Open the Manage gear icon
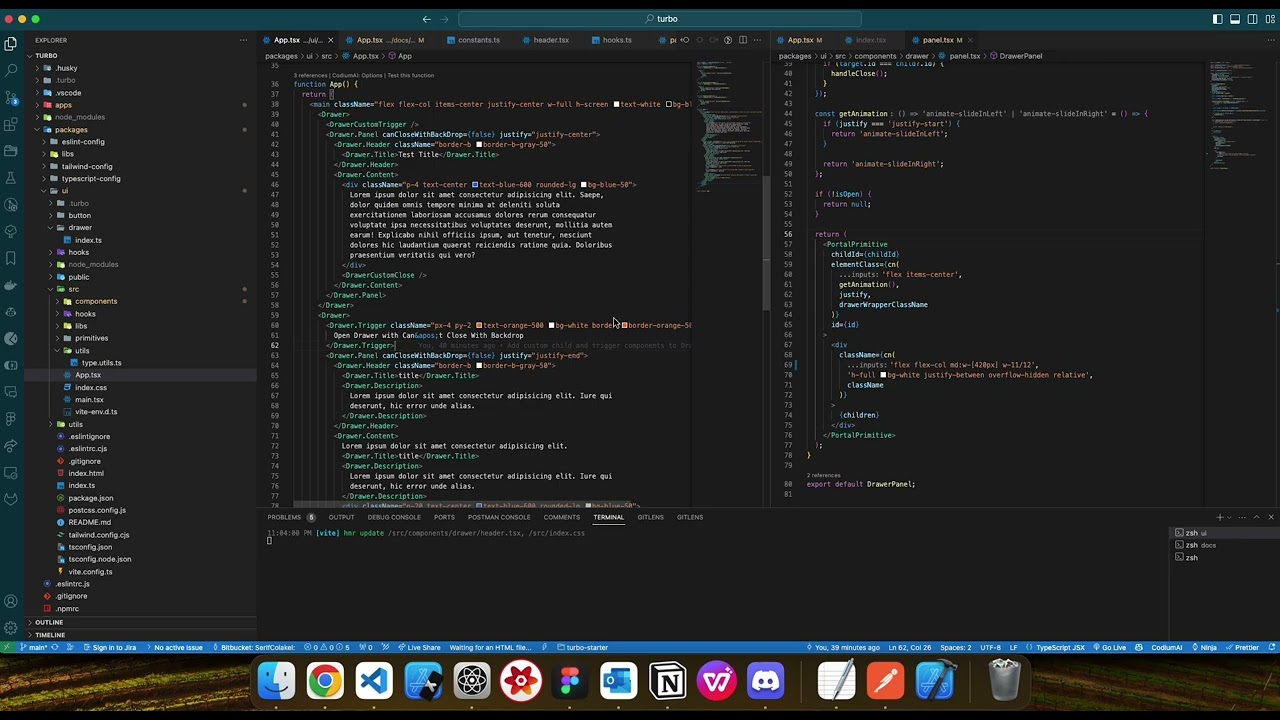Viewport: 1280px width, 720px height. 11,628
